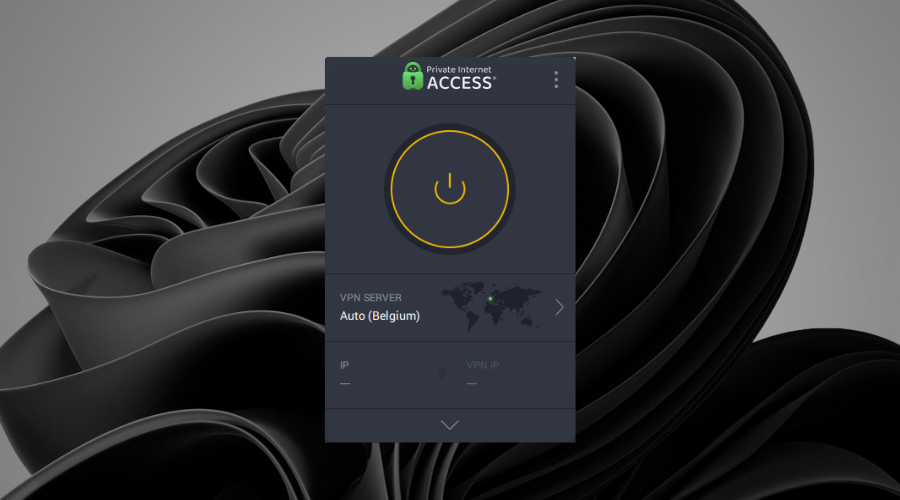900x500 pixels.
Task: Click the green location dot on map
Action: coord(490,297)
